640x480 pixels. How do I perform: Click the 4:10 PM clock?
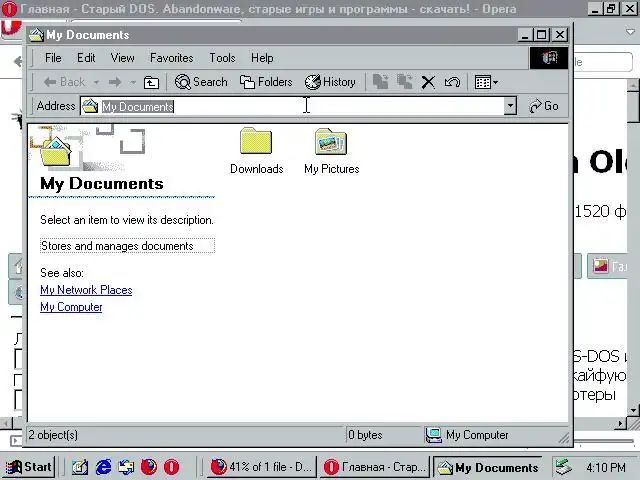tap(606, 467)
